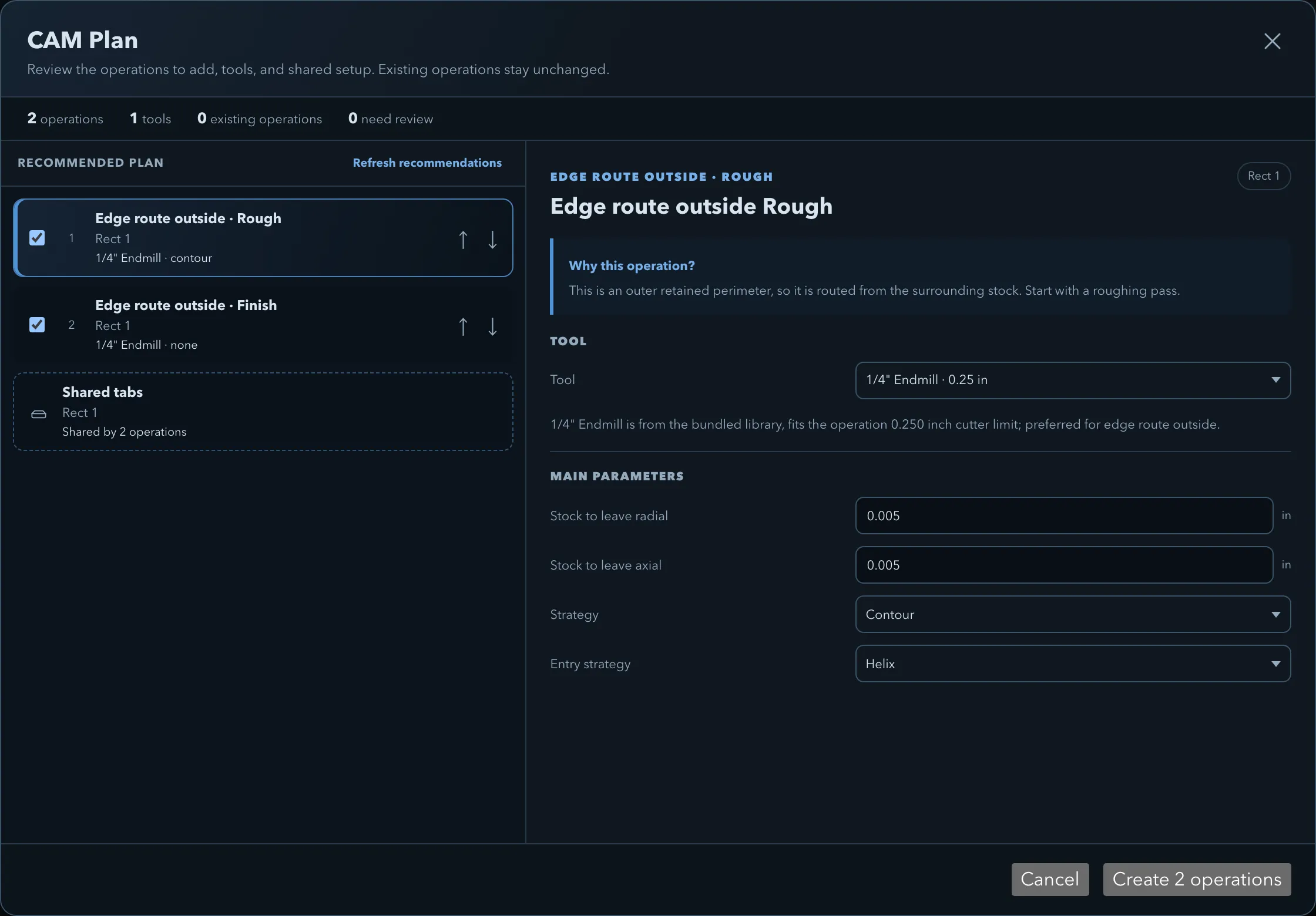
Task: Uncheck the Edge route outside Rough checkbox
Action: pyautogui.click(x=37, y=238)
